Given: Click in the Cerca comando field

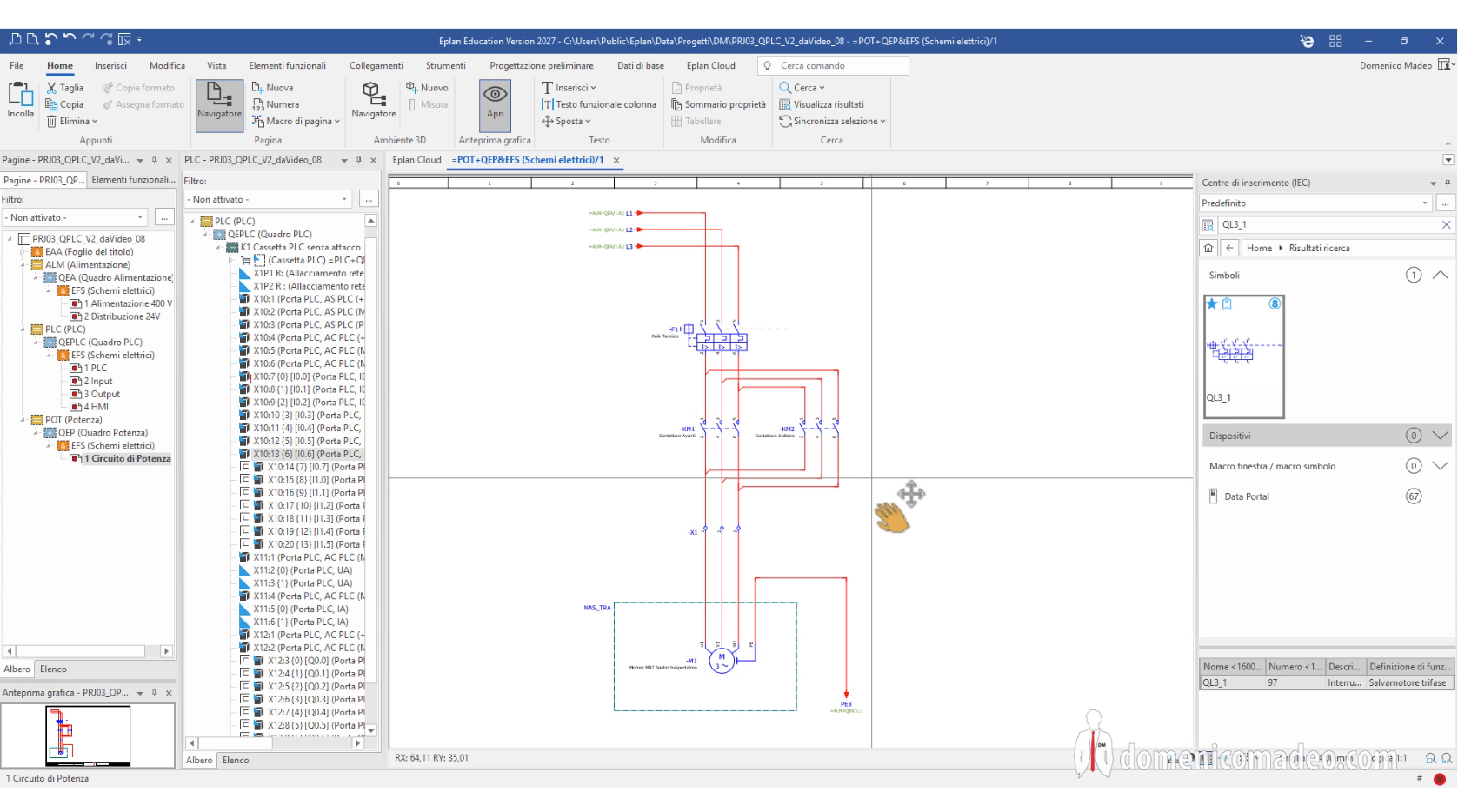Looking at the screenshot, I should [x=833, y=65].
